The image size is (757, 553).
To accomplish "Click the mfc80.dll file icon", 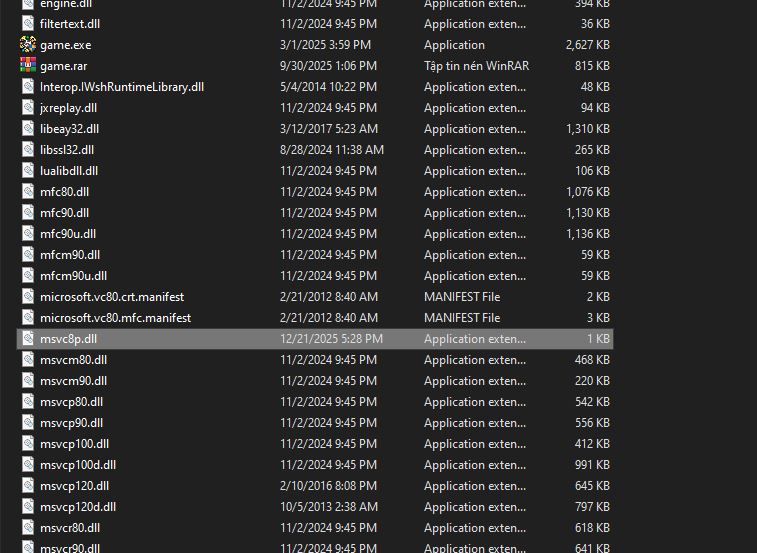I will 27,192.
